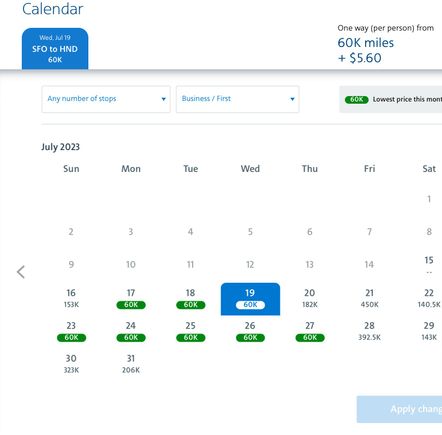Pick July 28 priced at 392.5K

369,332
